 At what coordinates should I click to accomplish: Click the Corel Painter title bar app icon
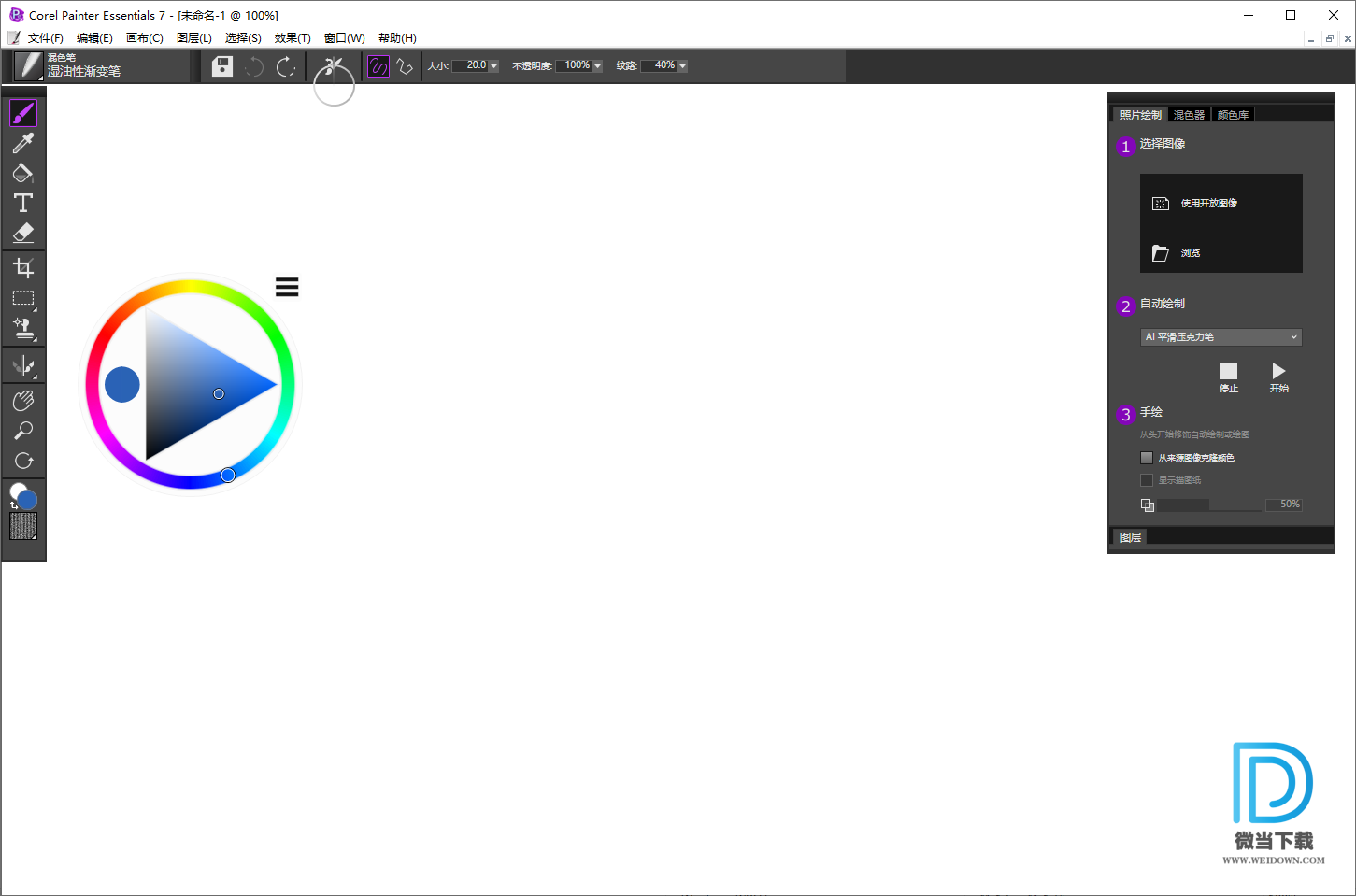pos(16,15)
